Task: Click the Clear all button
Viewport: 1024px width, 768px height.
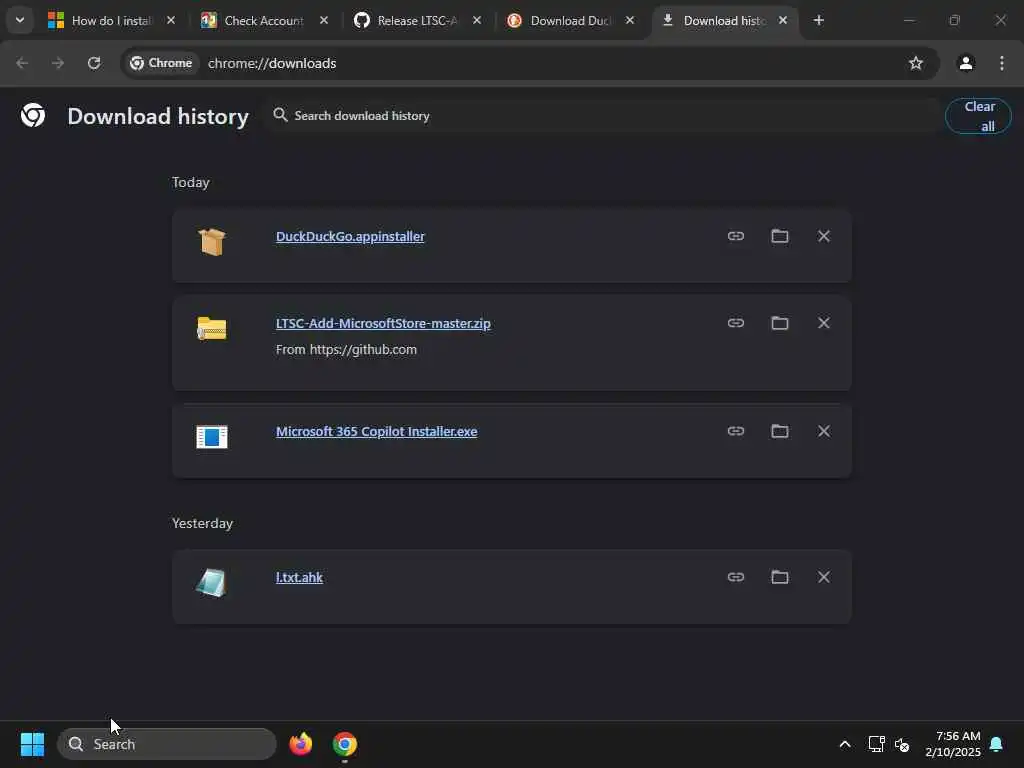Action: click(x=978, y=116)
